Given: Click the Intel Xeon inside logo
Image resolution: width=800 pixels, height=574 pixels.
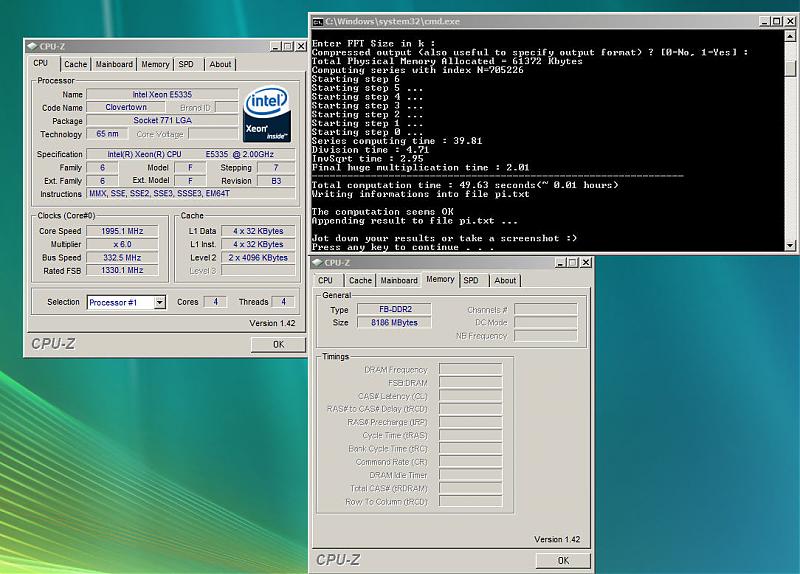Looking at the screenshot, I should coord(267,114).
